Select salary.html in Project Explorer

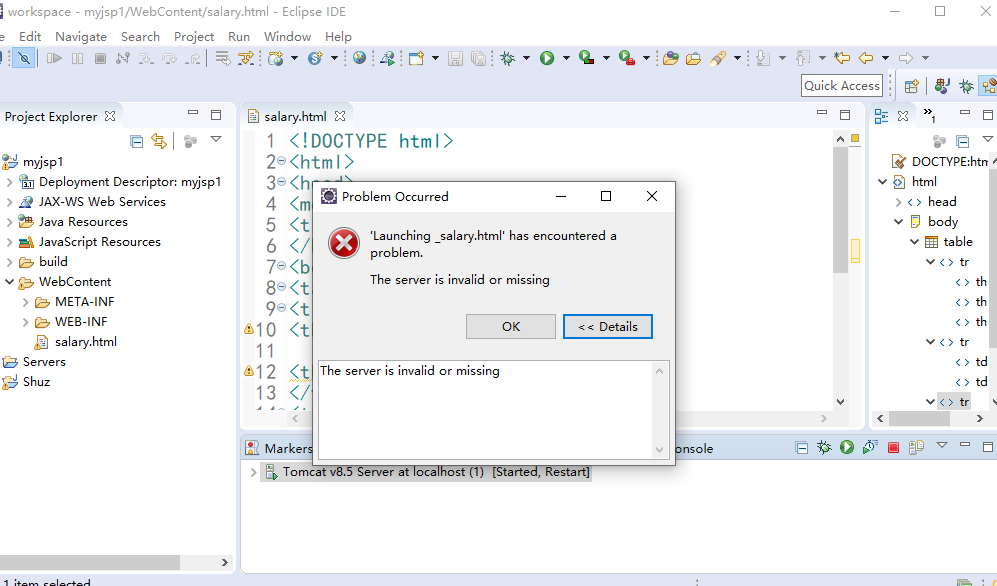(85, 342)
